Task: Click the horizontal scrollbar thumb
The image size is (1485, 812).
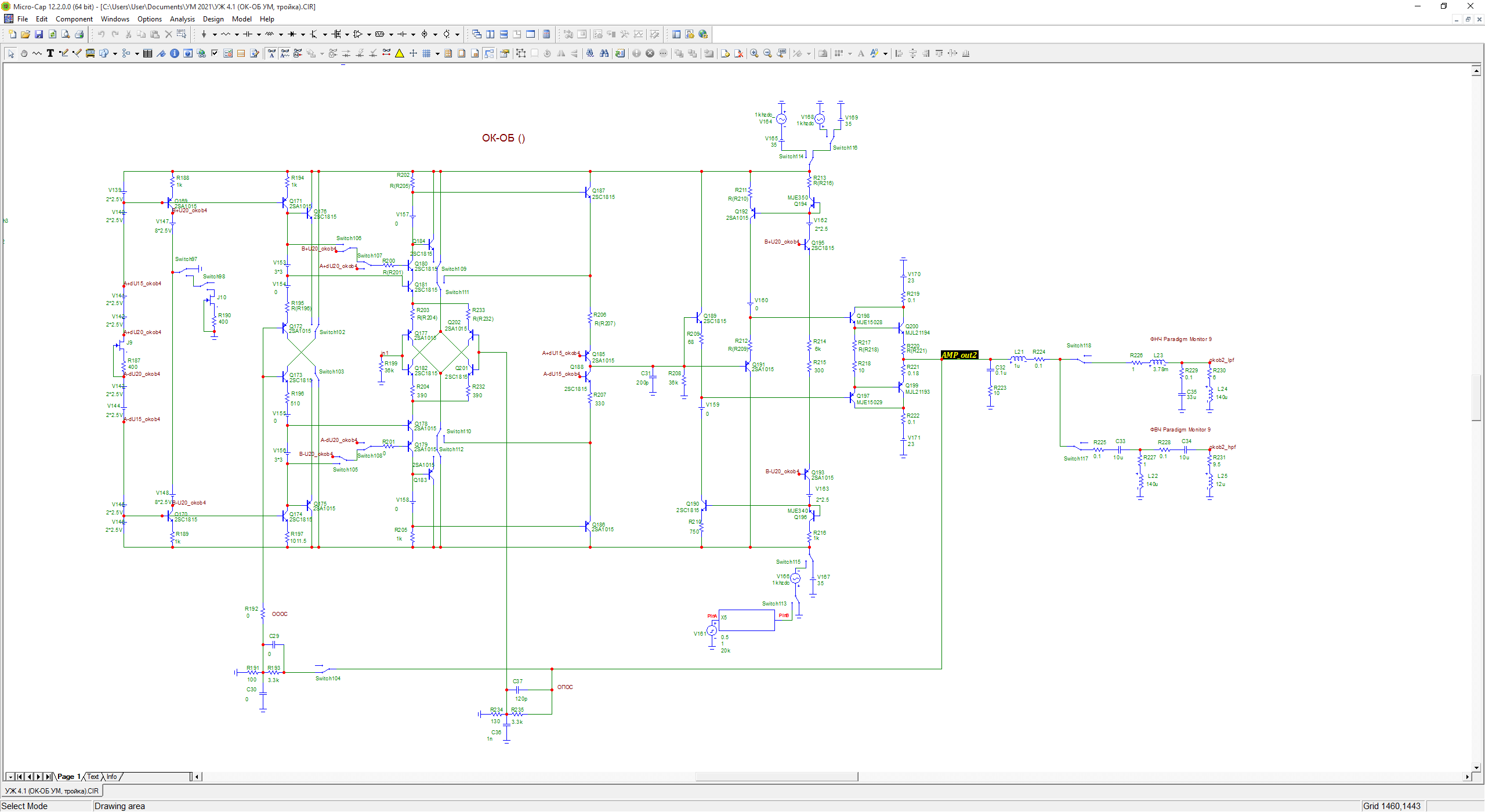Action: tap(776, 777)
